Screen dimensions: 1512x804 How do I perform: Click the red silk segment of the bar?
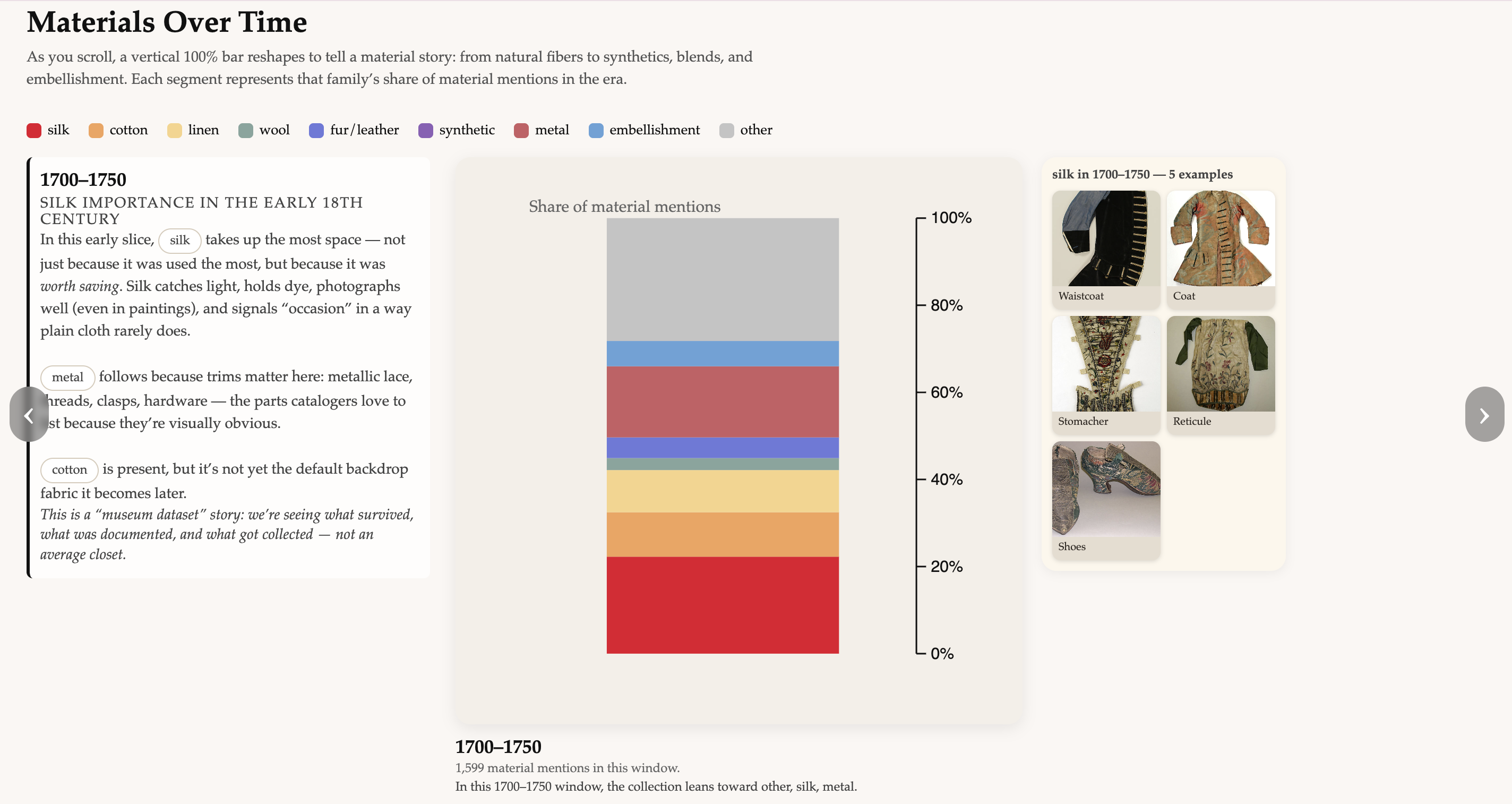tap(723, 605)
